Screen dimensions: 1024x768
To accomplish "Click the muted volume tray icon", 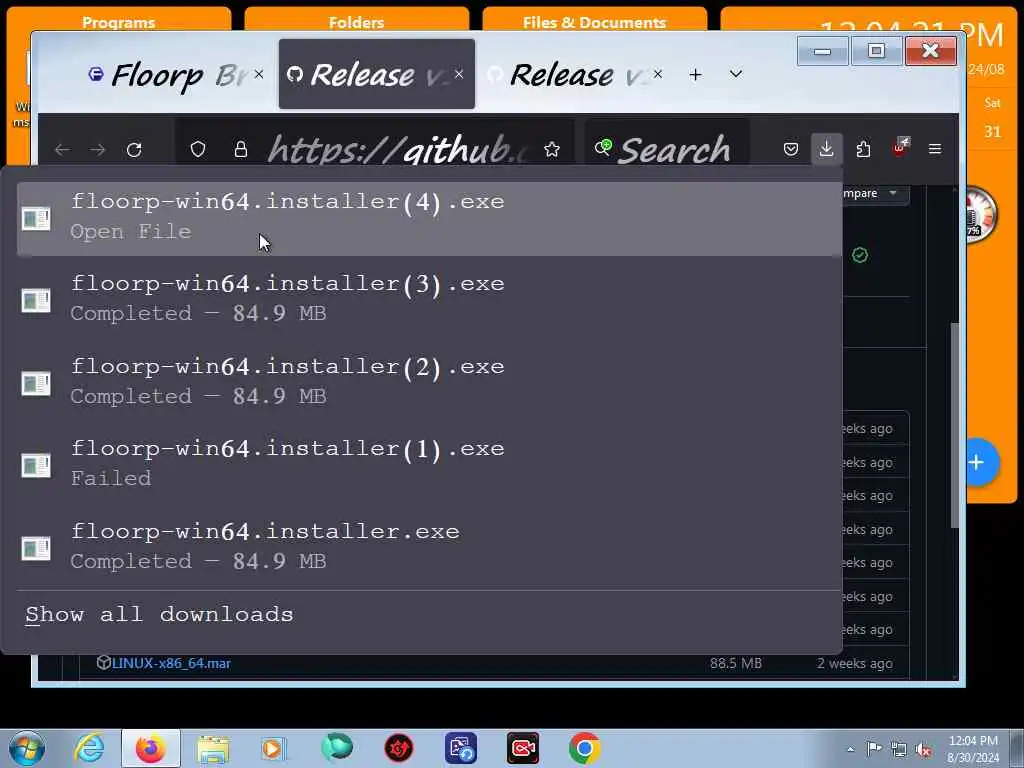I will click(923, 749).
